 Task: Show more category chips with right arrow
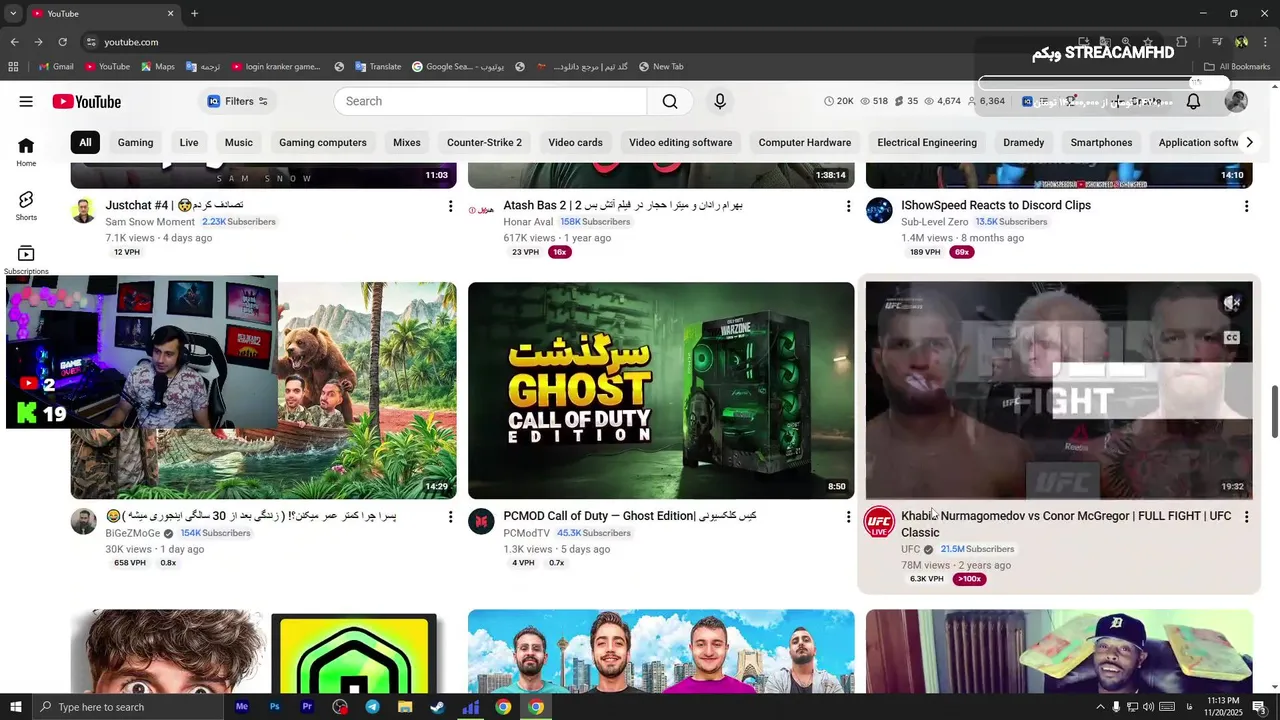coord(1249,142)
